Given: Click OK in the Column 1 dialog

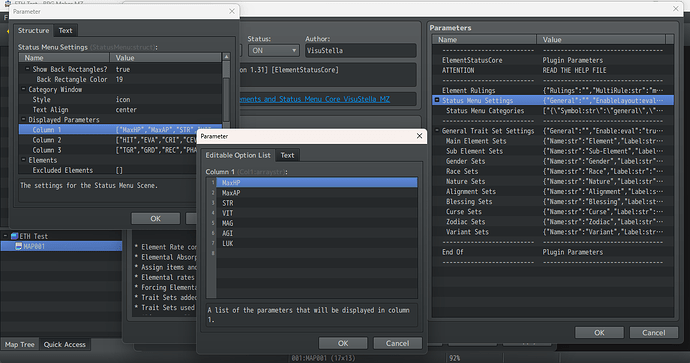Looking at the screenshot, I should point(343,343).
